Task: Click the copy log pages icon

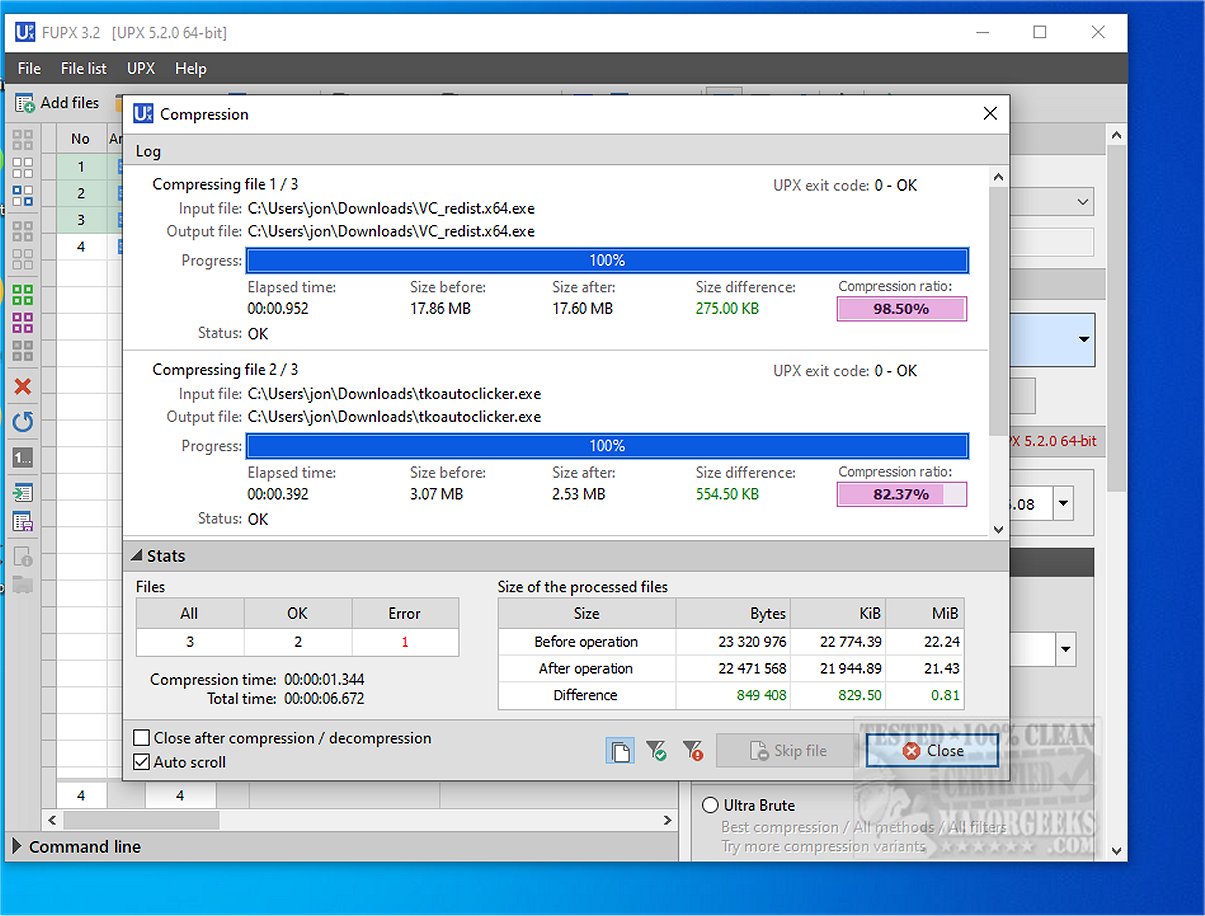Action: coord(620,751)
